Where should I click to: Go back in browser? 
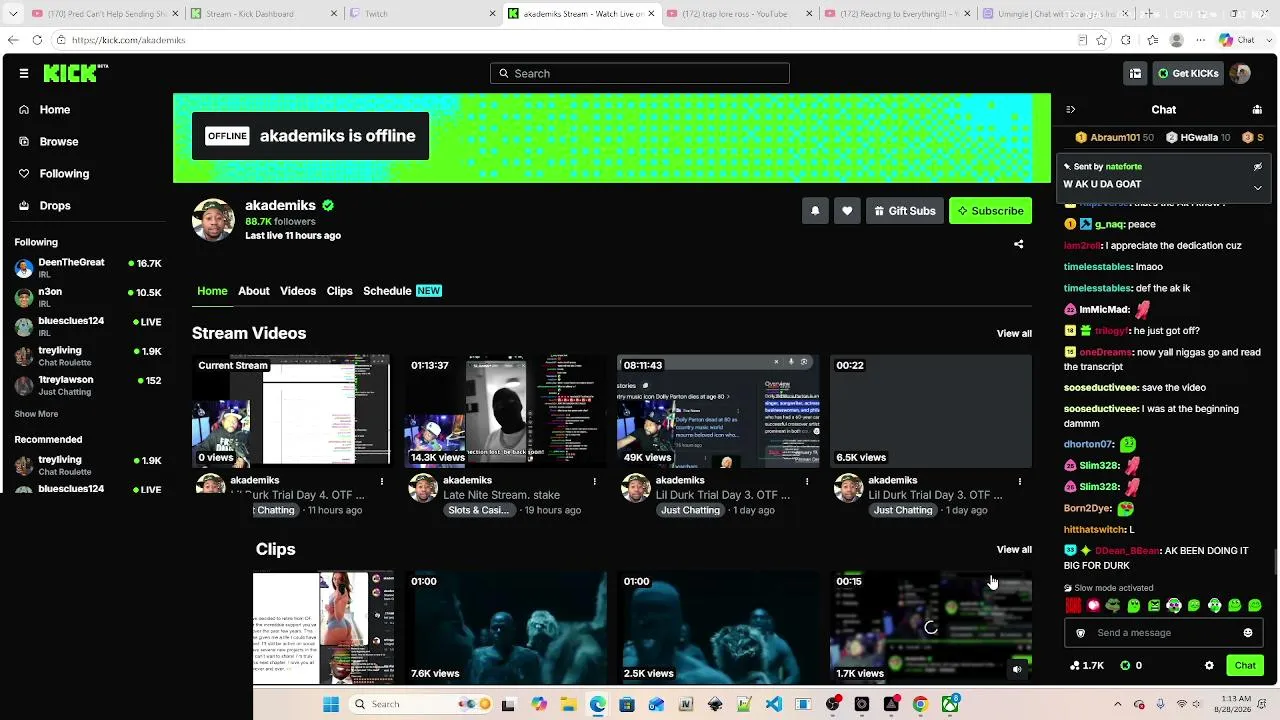[x=13, y=40]
